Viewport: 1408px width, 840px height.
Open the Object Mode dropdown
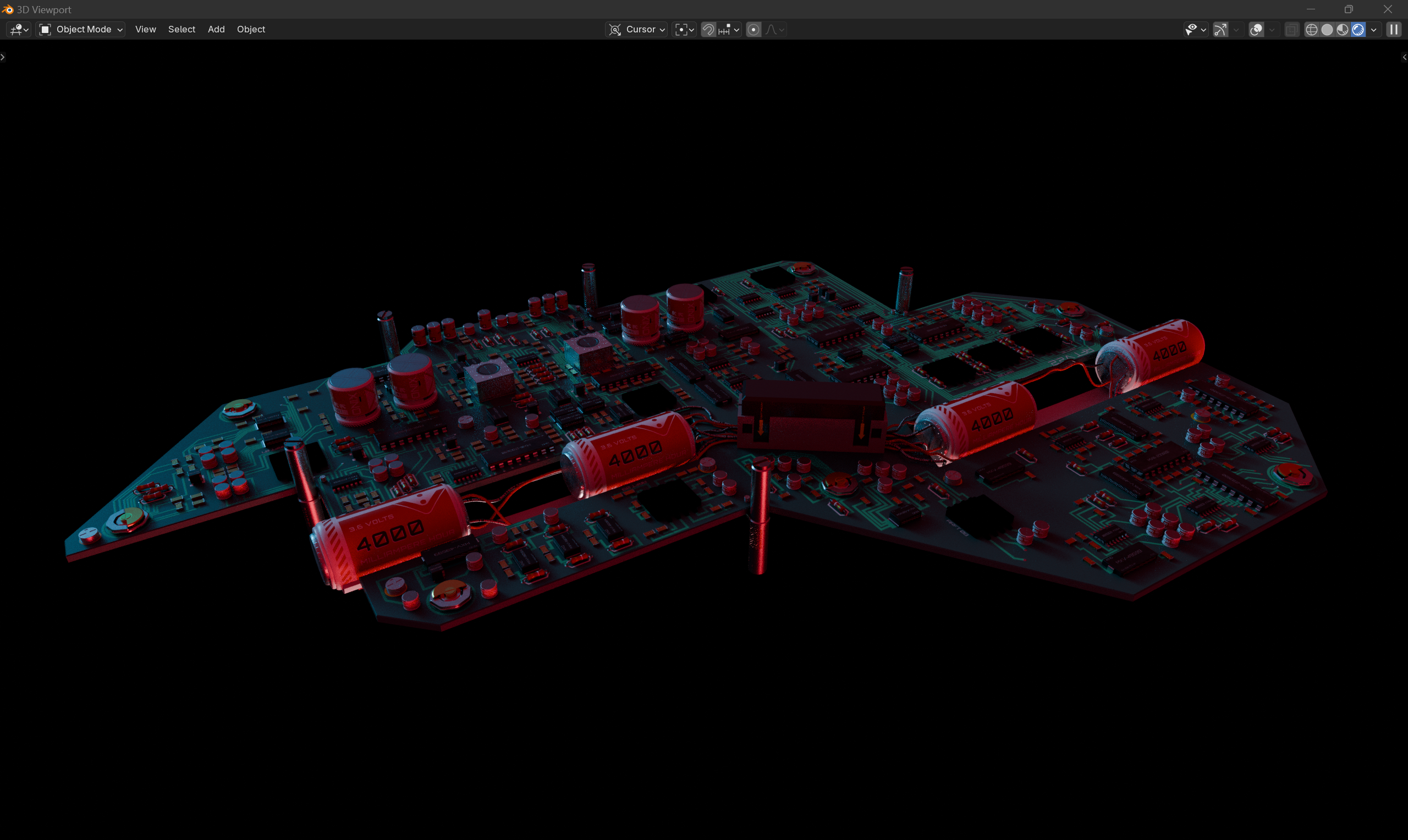tap(81, 30)
